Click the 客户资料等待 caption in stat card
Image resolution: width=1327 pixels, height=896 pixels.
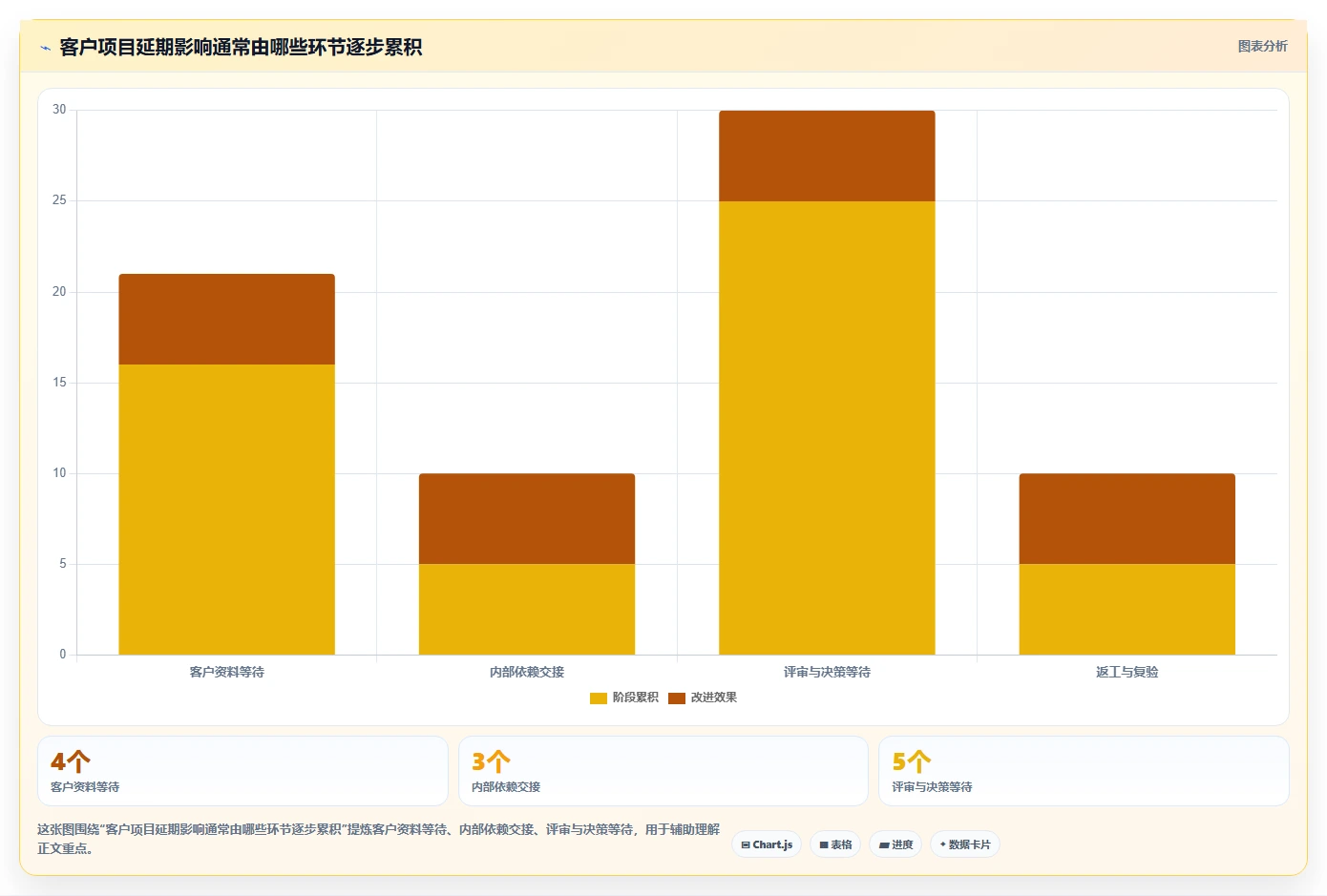85,787
